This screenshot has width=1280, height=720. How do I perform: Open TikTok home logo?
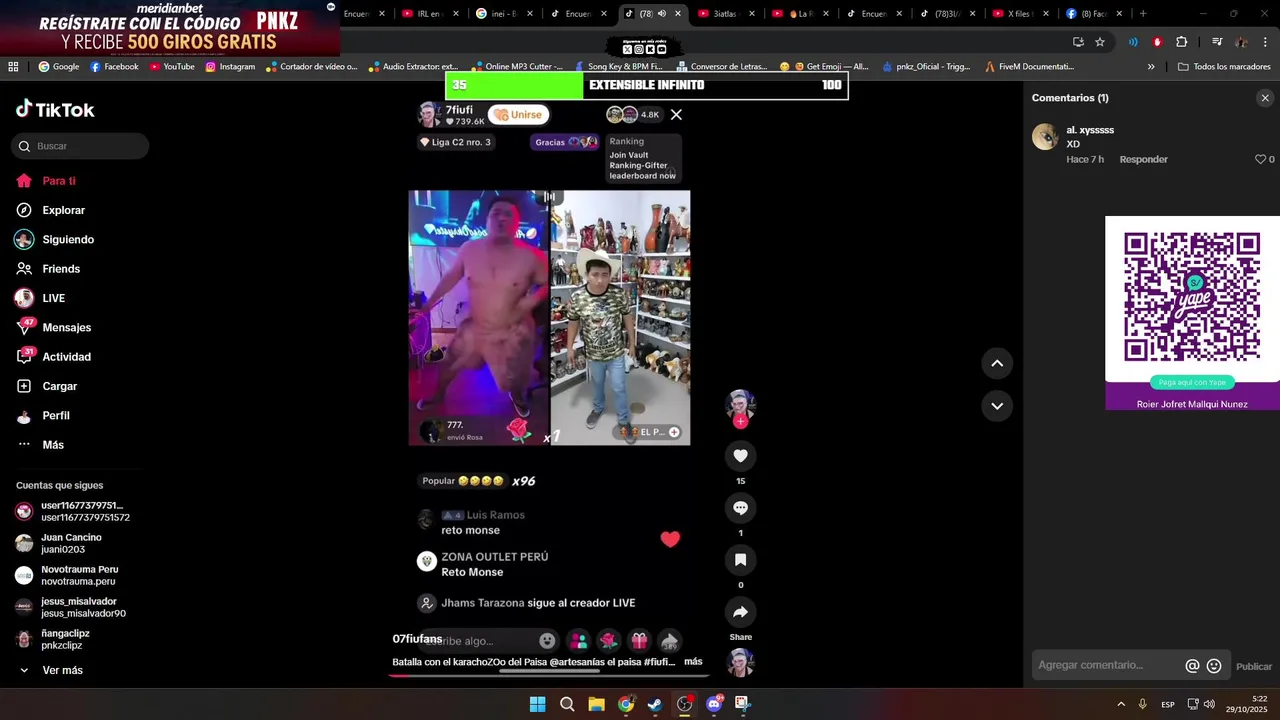55,109
